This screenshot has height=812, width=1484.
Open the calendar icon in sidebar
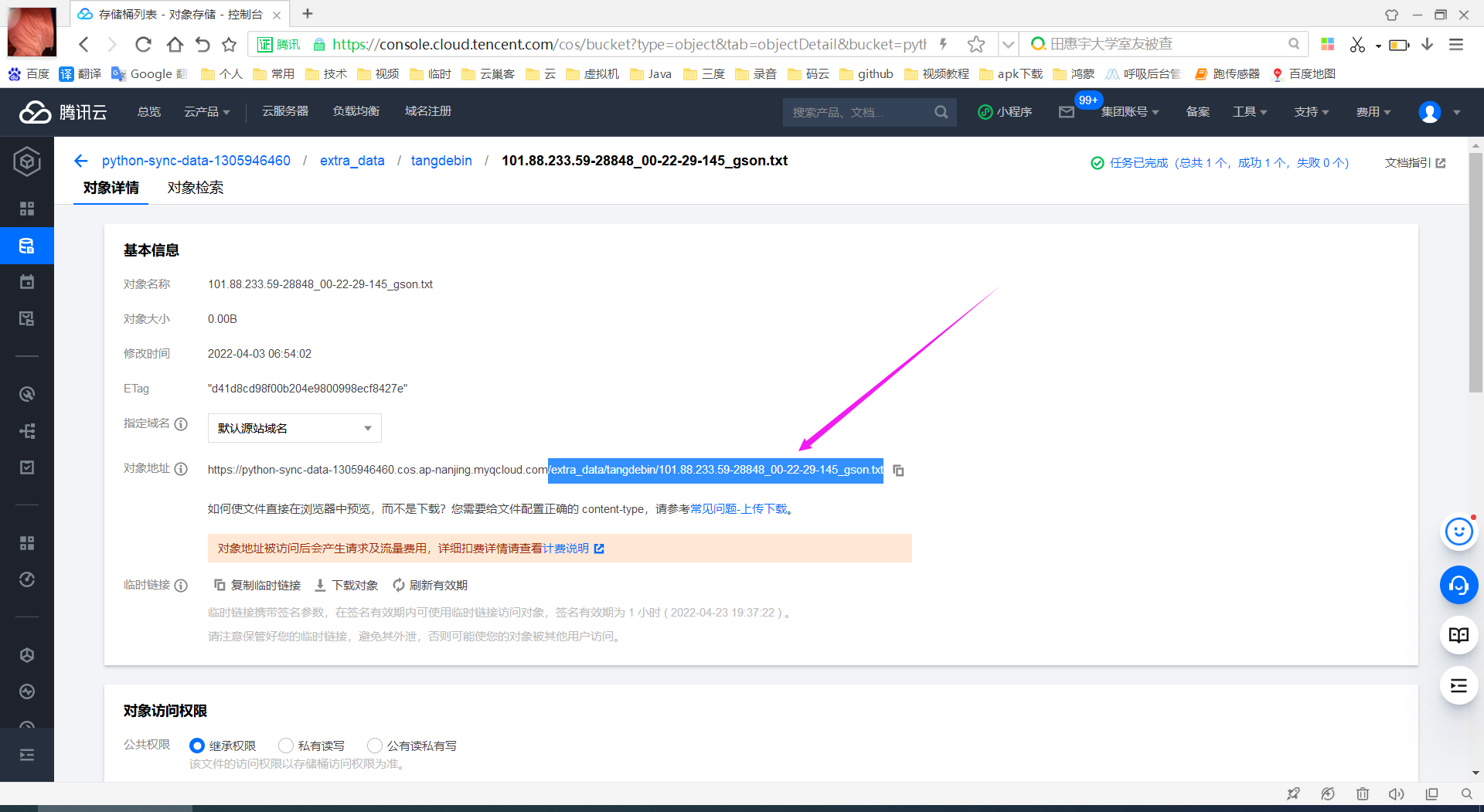(x=27, y=282)
